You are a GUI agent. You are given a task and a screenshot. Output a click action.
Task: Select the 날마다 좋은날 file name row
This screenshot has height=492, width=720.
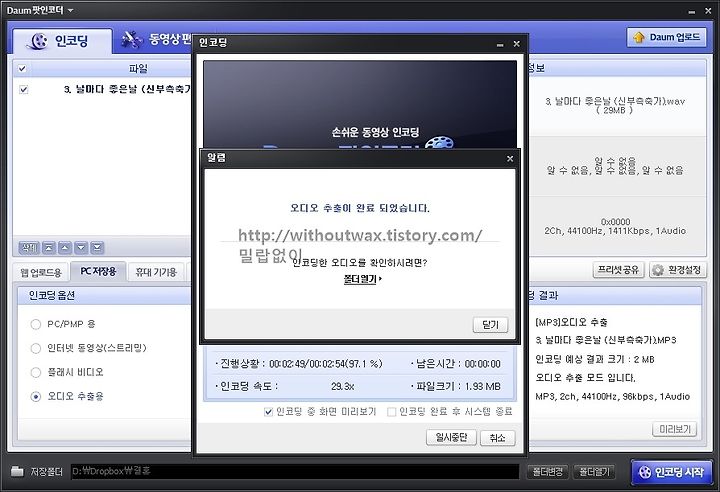[x=127, y=89]
